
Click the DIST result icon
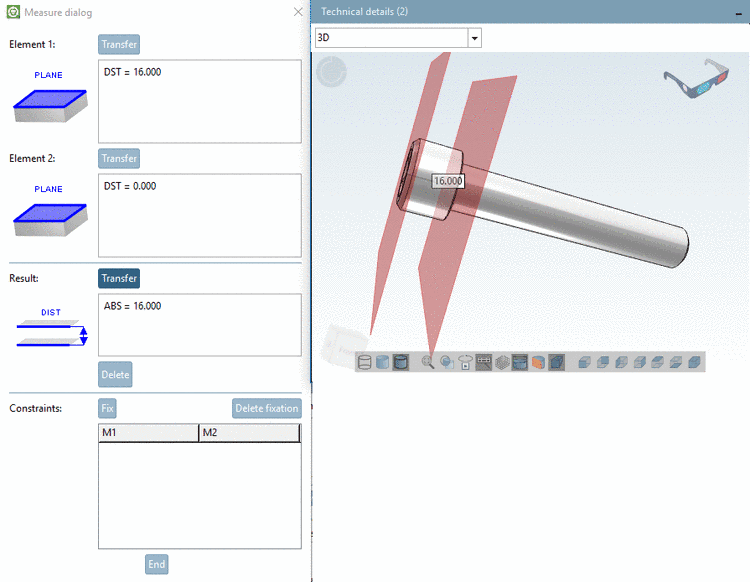click(x=51, y=332)
